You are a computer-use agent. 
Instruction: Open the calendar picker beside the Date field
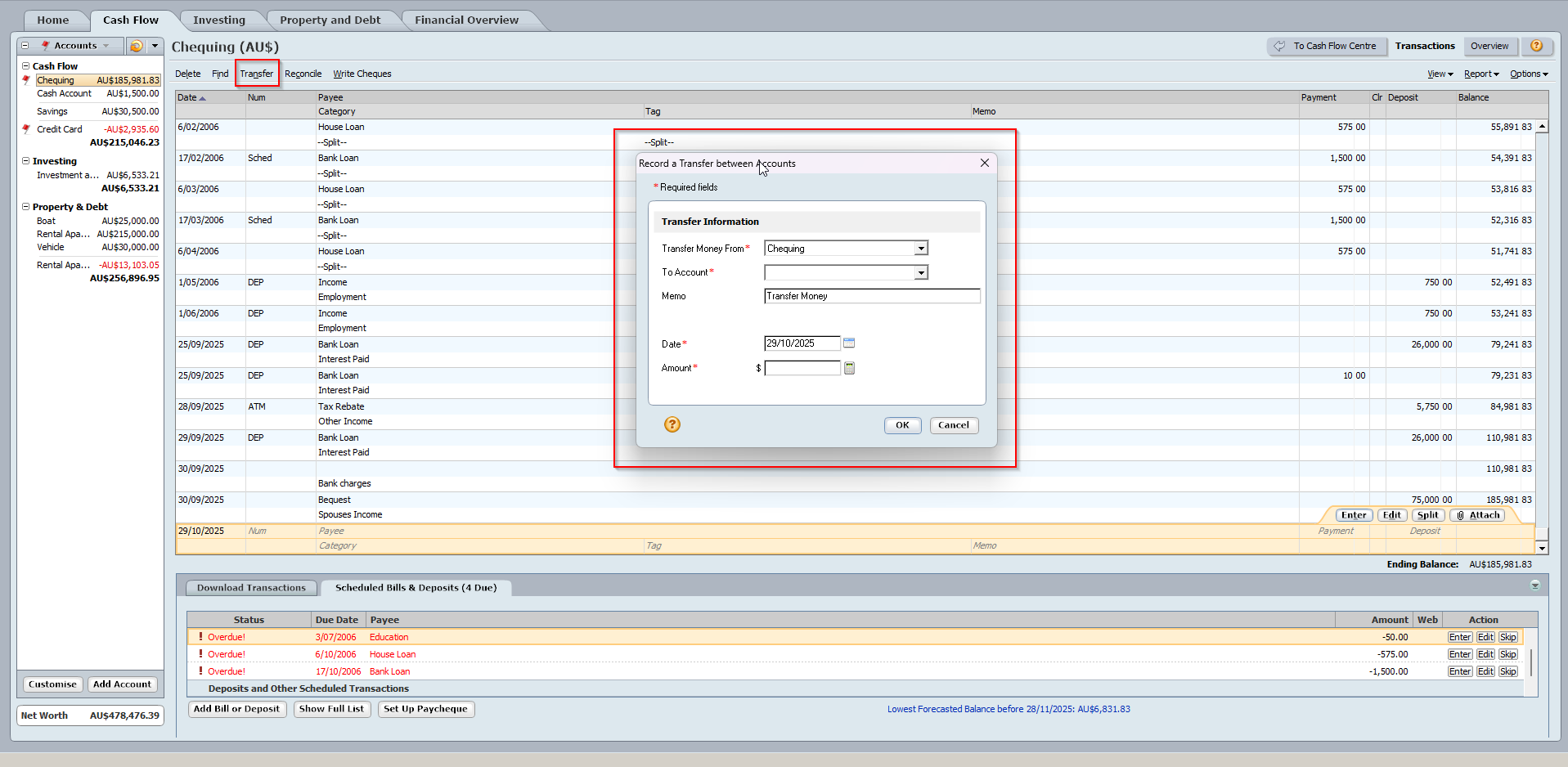click(x=849, y=343)
